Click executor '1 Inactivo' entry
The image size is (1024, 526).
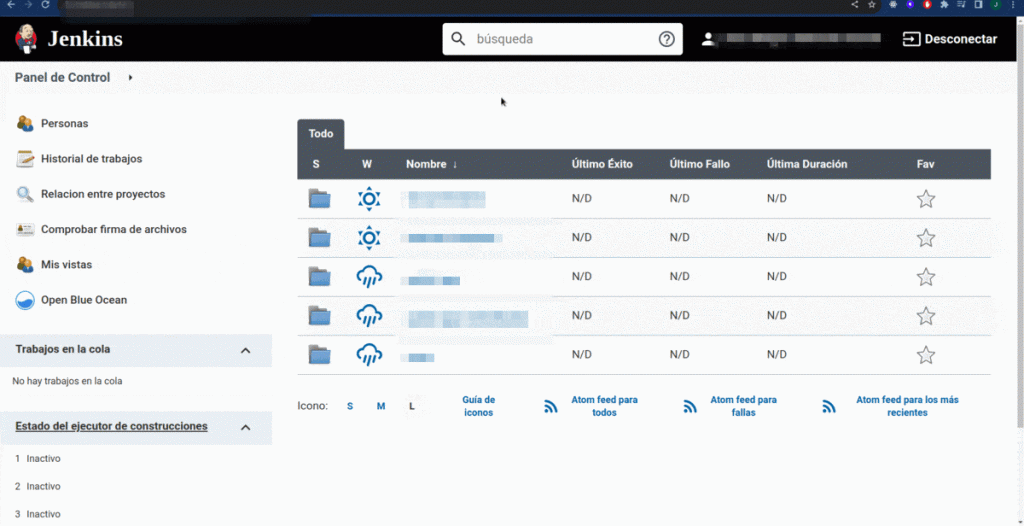[x=38, y=459]
